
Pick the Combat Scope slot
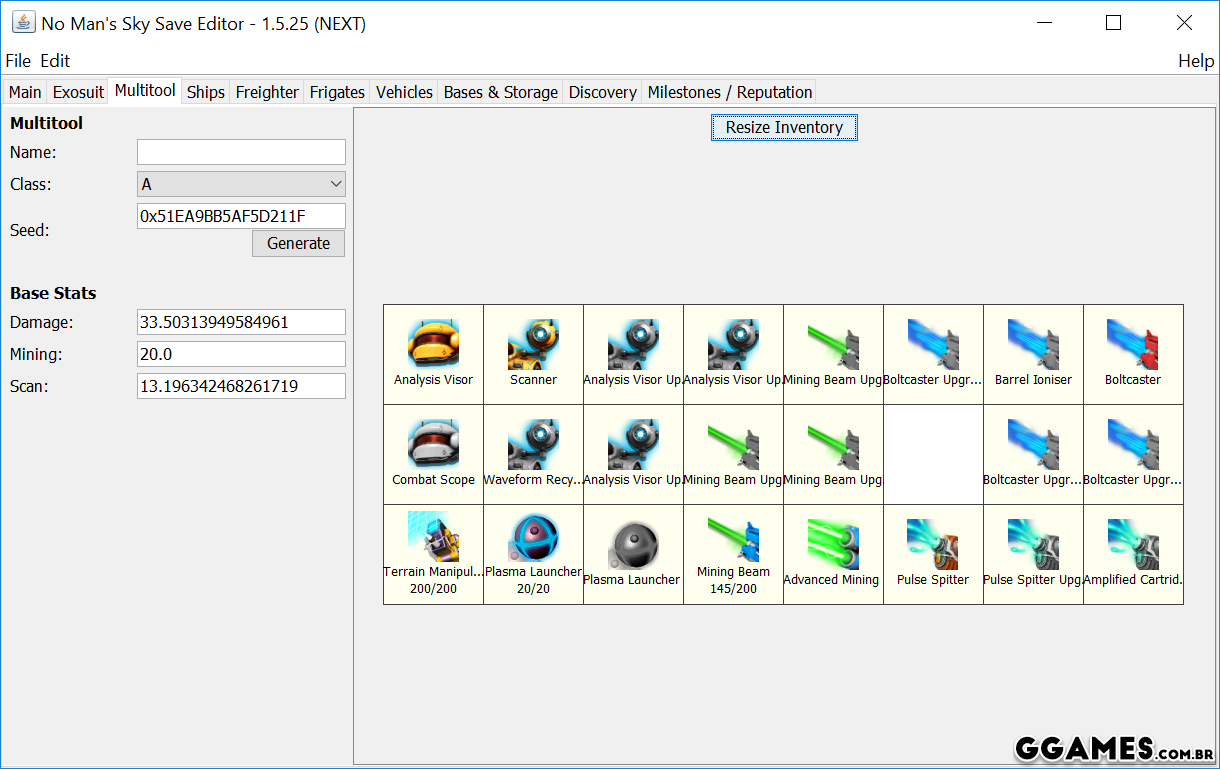[x=433, y=454]
